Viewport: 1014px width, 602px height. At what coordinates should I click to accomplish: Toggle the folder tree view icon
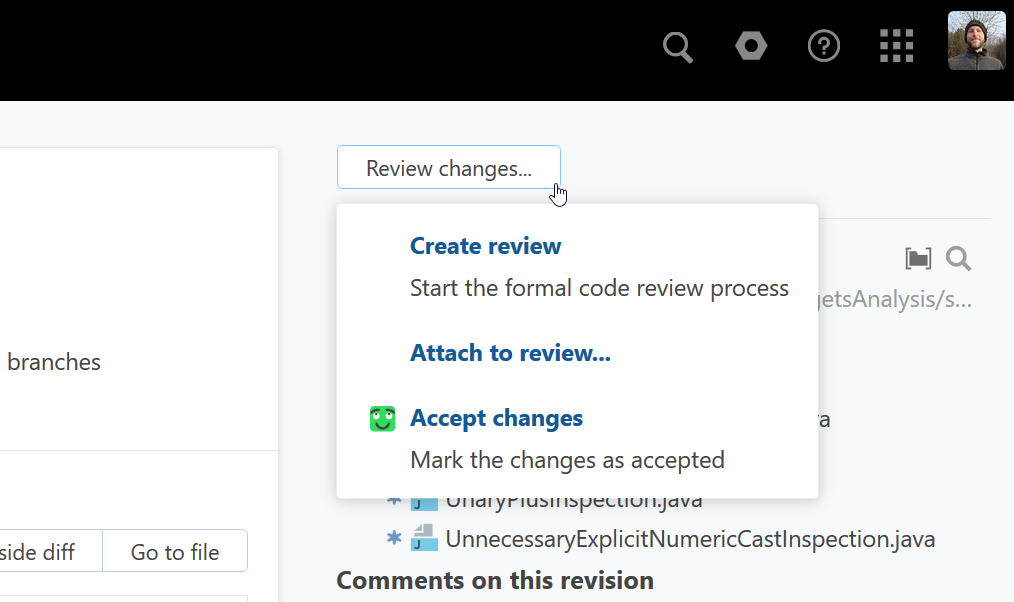pos(918,259)
